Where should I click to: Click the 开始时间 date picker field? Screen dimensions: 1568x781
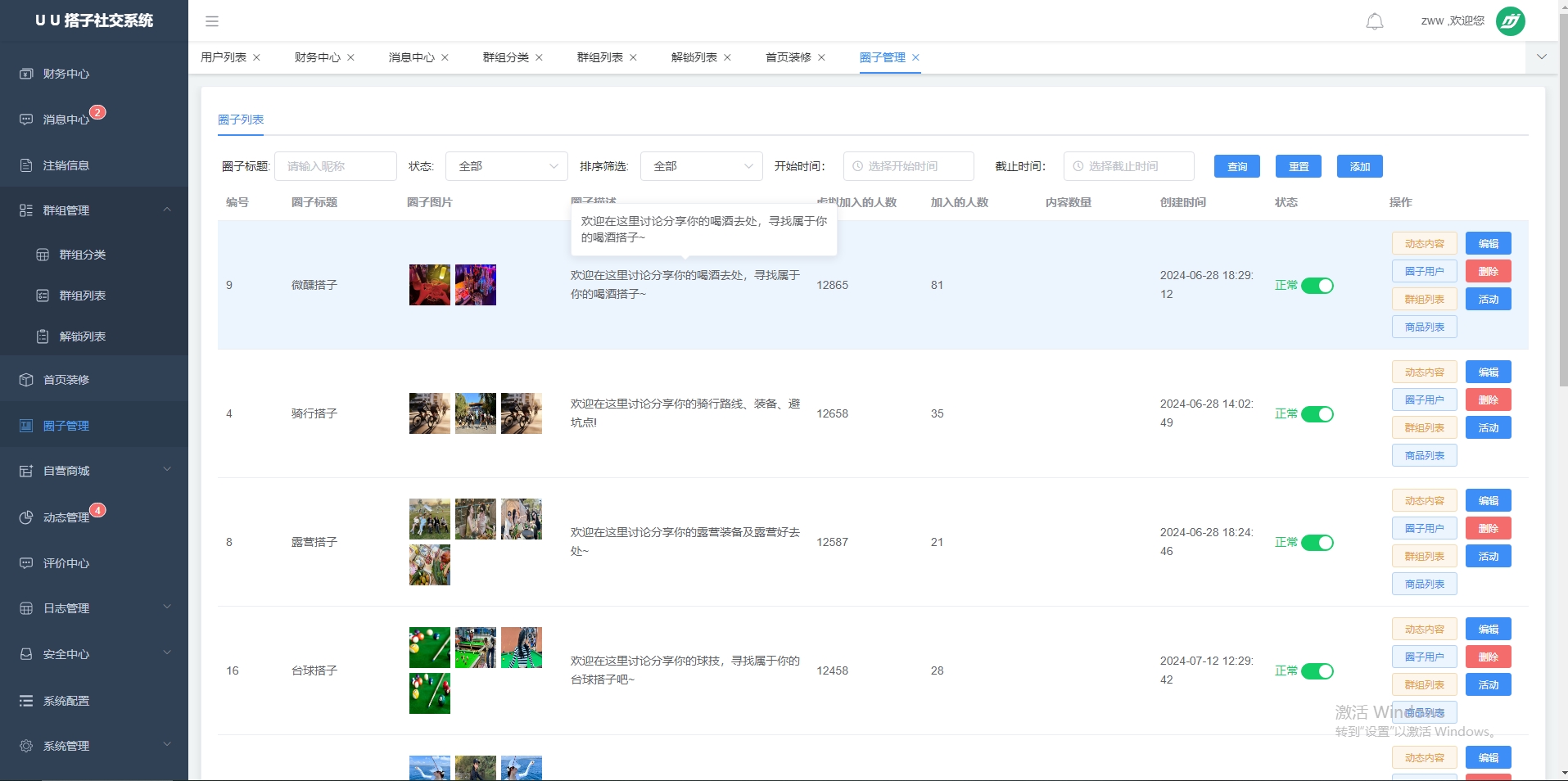pos(909,166)
